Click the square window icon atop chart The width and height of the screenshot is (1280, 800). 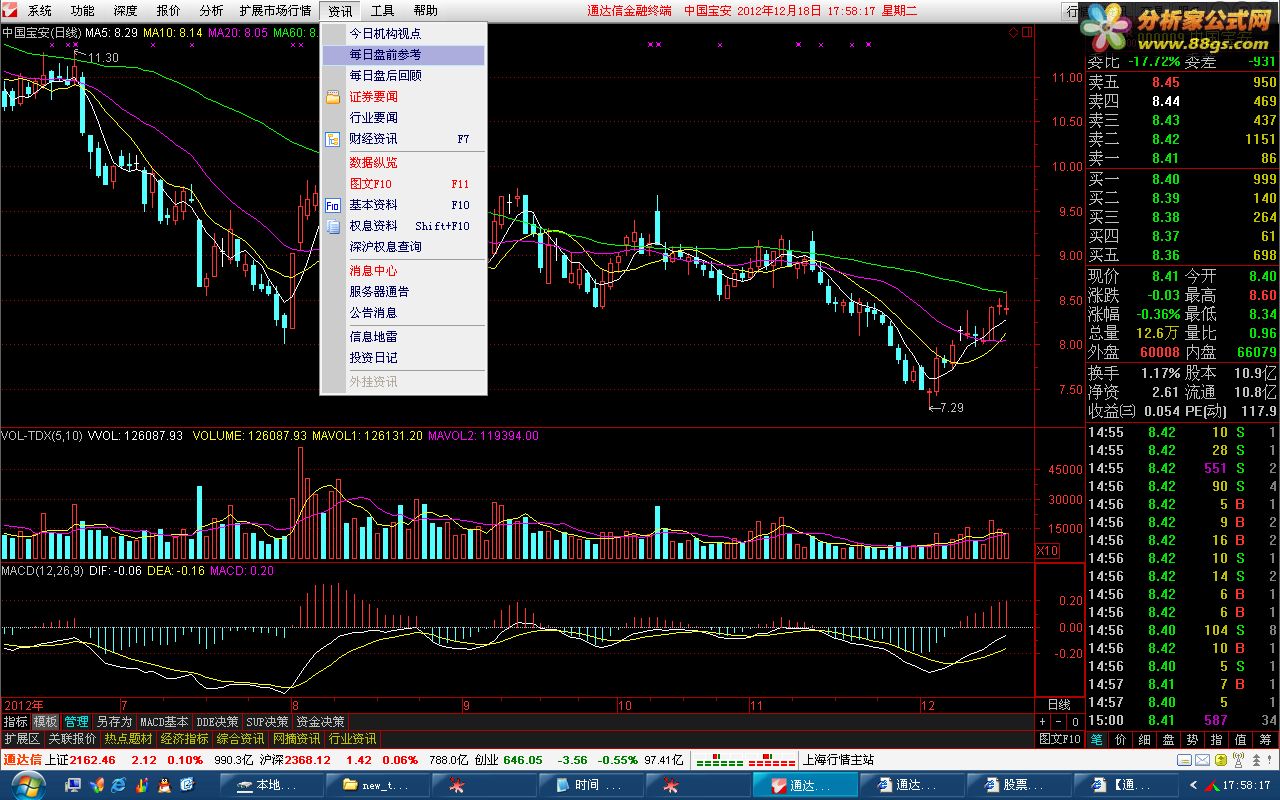point(1026,32)
